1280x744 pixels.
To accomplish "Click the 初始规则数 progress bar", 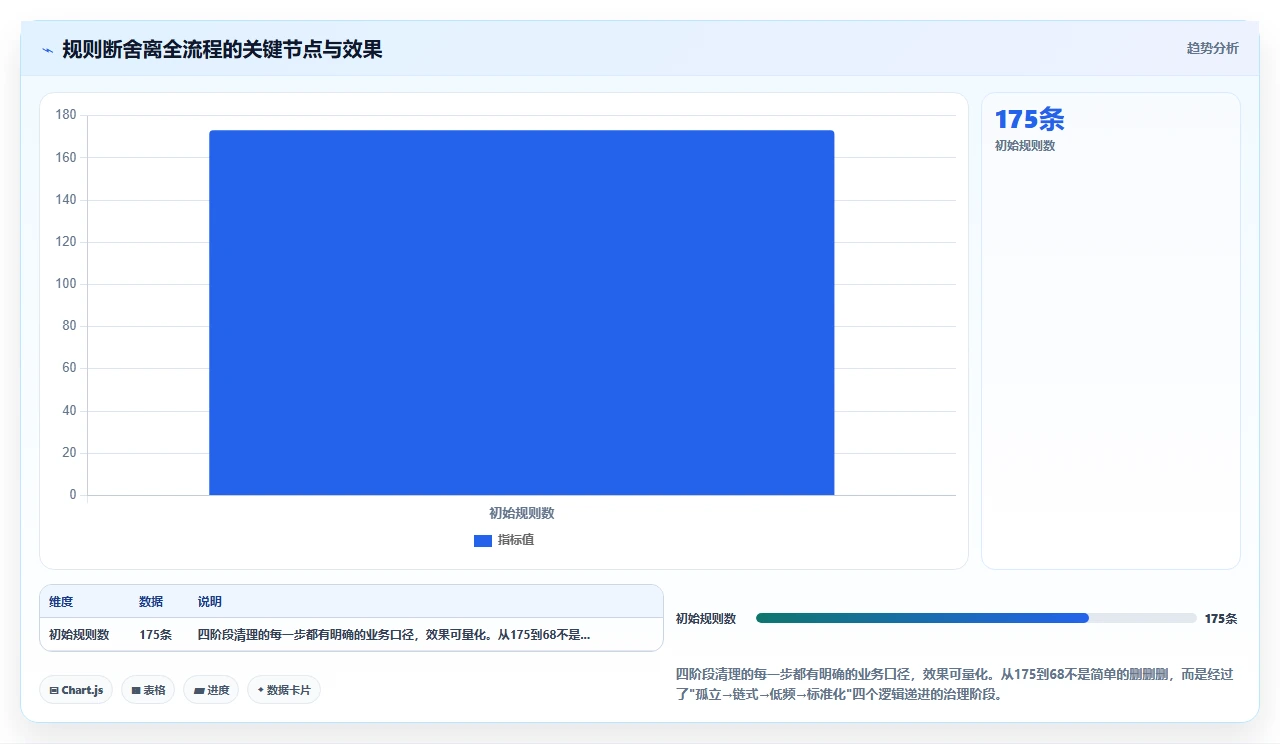I will pyautogui.click(x=976, y=618).
